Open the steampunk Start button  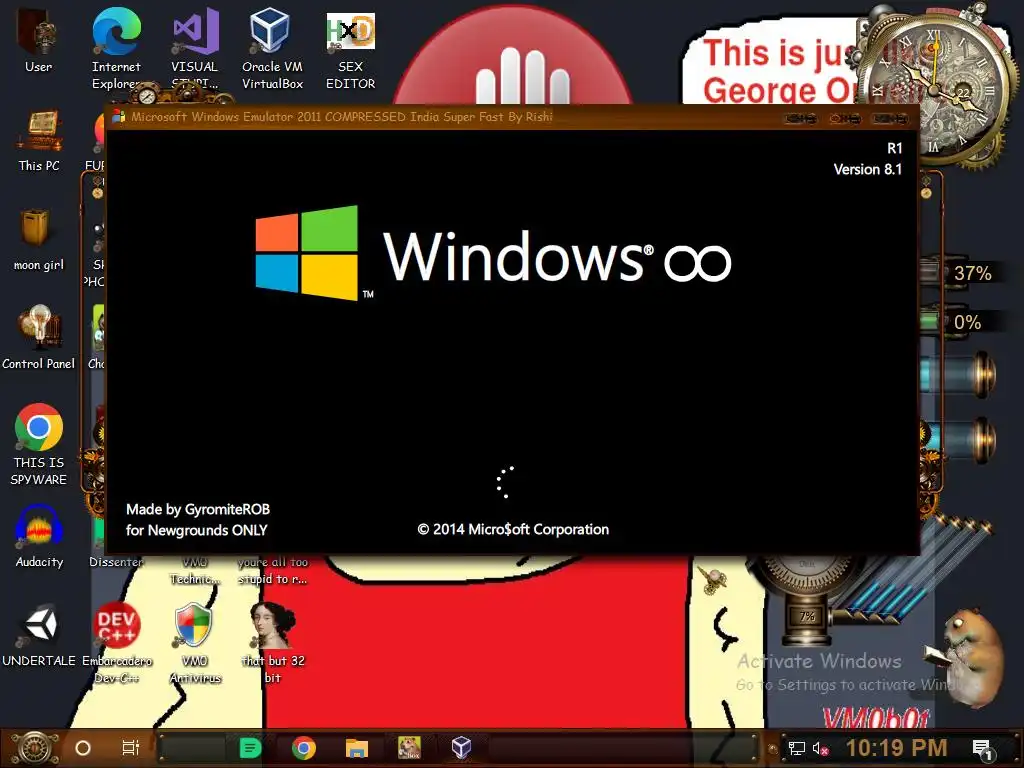click(35, 748)
